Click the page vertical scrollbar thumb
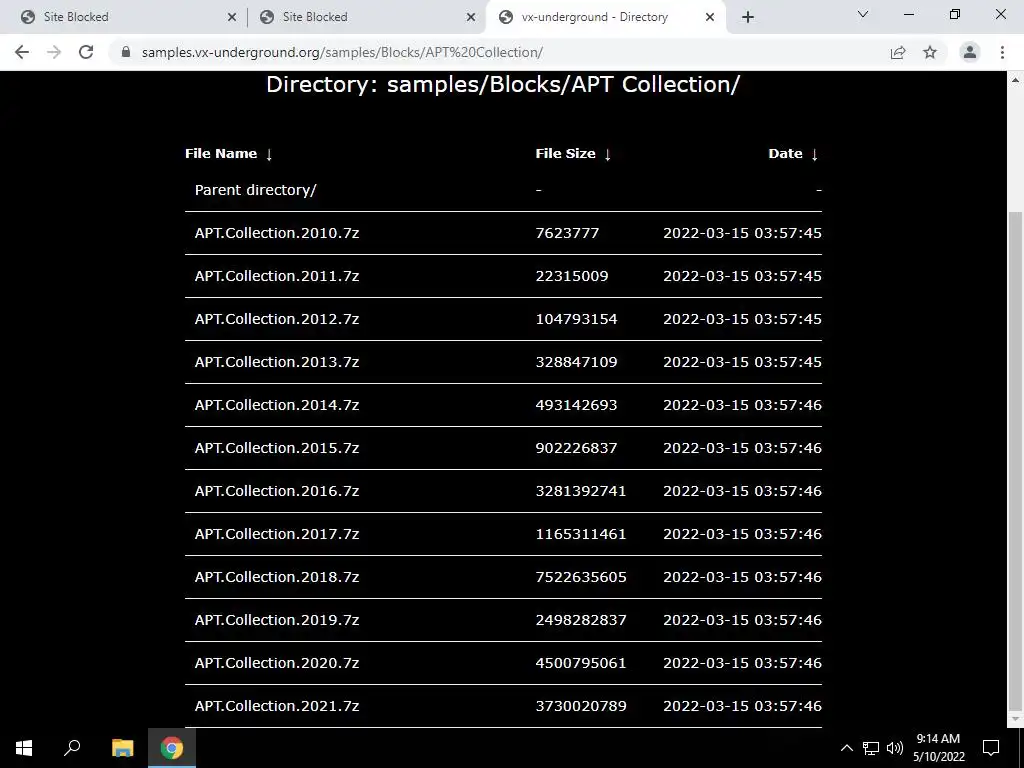This screenshot has width=1024, height=768. (1016, 460)
